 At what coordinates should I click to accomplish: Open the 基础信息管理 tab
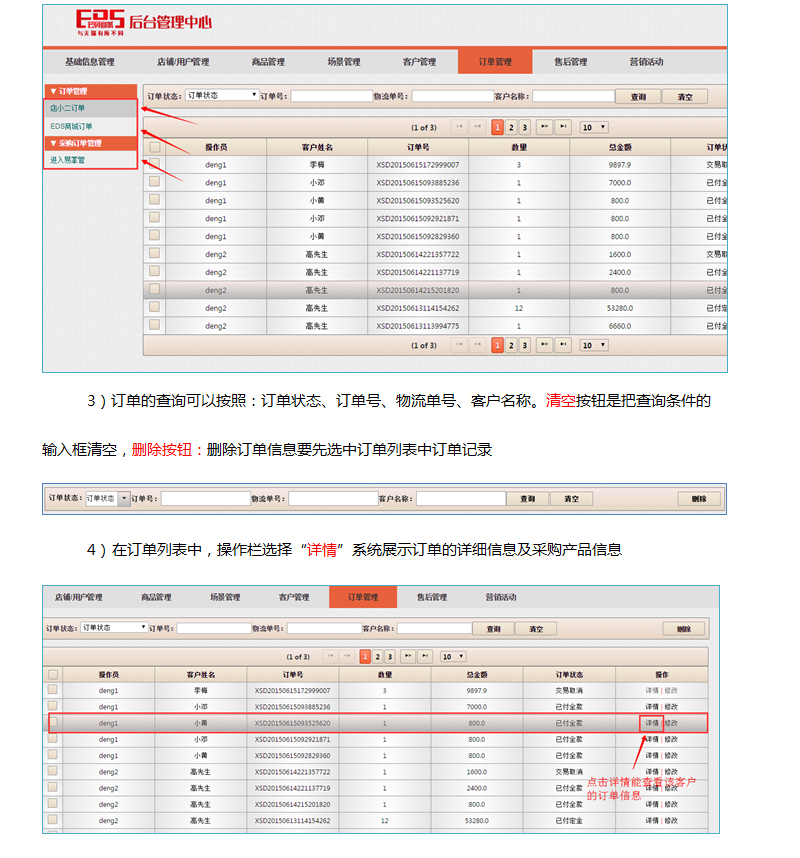pyautogui.click(x=90, y=62)
